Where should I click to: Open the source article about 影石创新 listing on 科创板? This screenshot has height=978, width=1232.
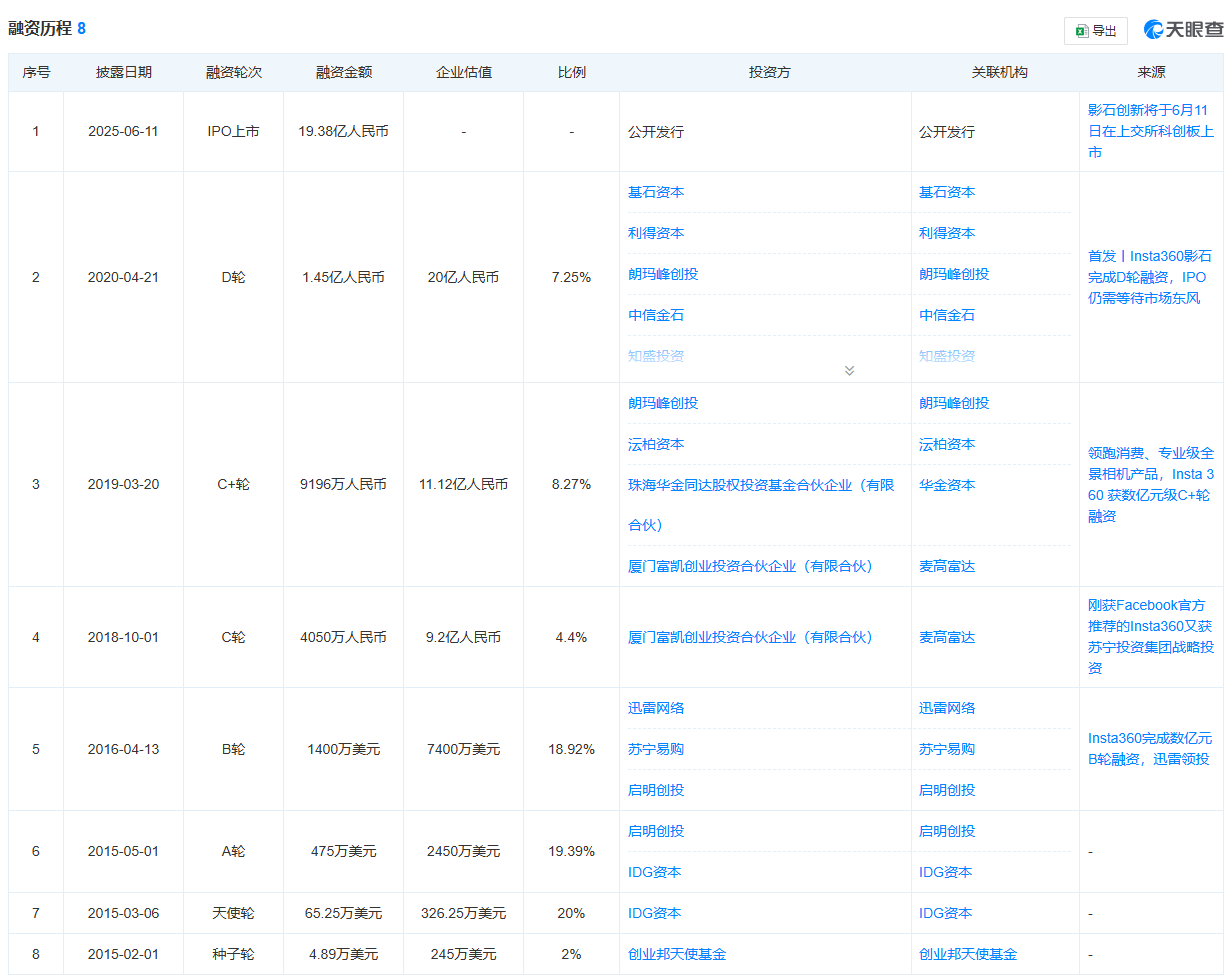pyautogui.click(x=1149, y=131)
